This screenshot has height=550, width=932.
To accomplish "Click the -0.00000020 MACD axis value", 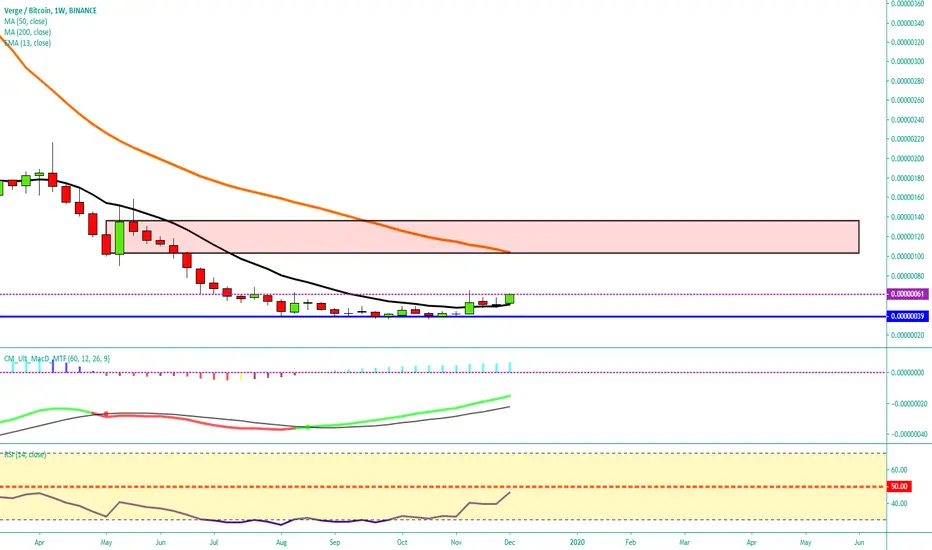I will tap(907, 403).
